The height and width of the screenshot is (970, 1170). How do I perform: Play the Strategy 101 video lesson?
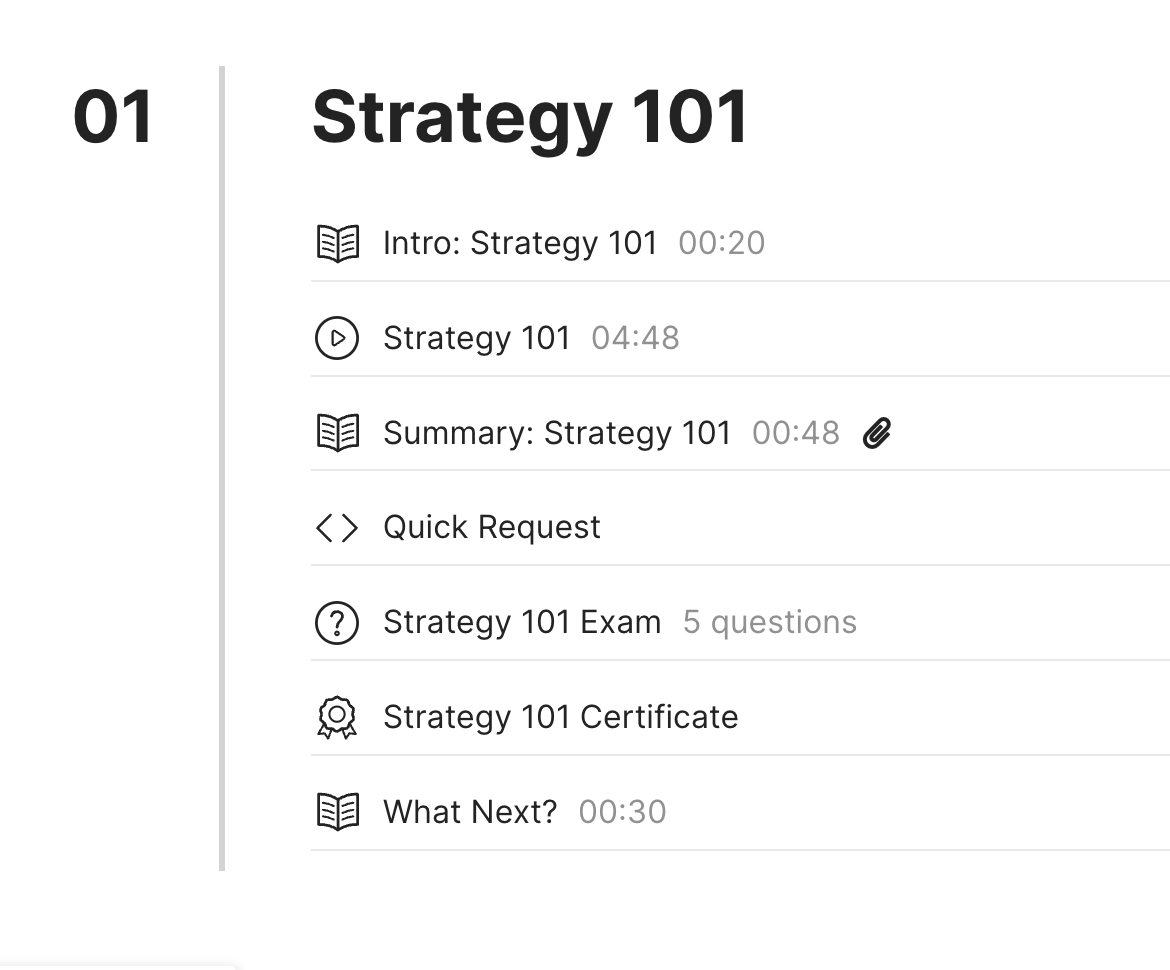tap(477, 338)
